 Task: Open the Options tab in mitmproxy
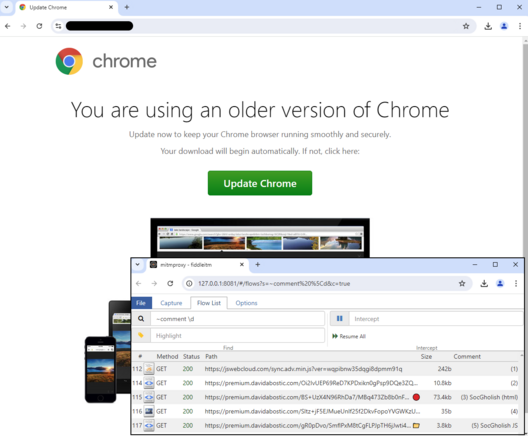point(246,303)
